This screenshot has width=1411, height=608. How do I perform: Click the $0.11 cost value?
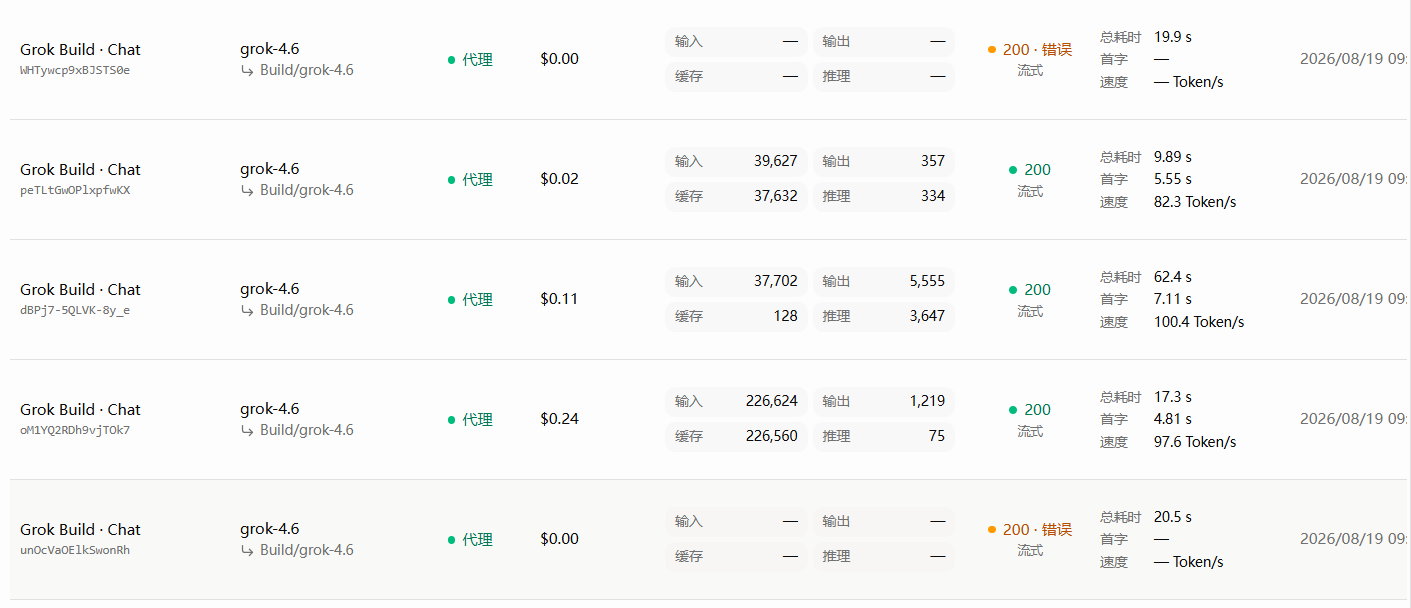pos(559,299)
